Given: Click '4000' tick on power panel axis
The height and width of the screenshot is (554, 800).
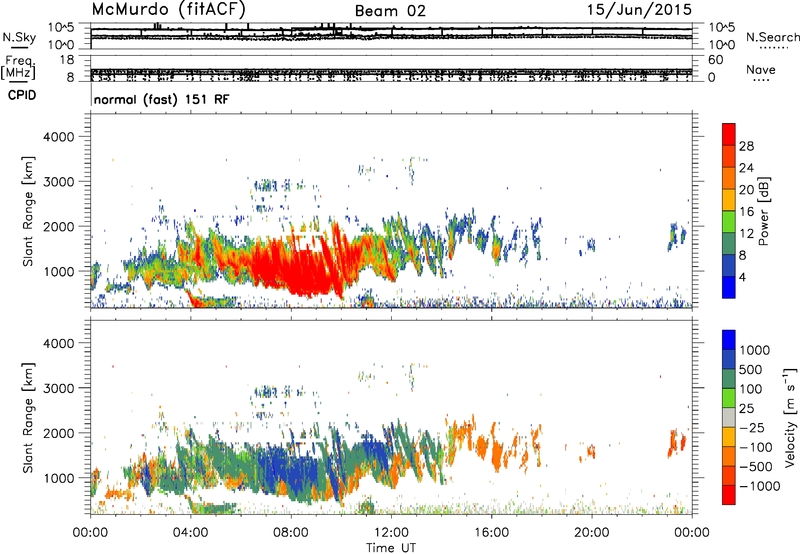Looking at the screenshot, I should 58,137.
